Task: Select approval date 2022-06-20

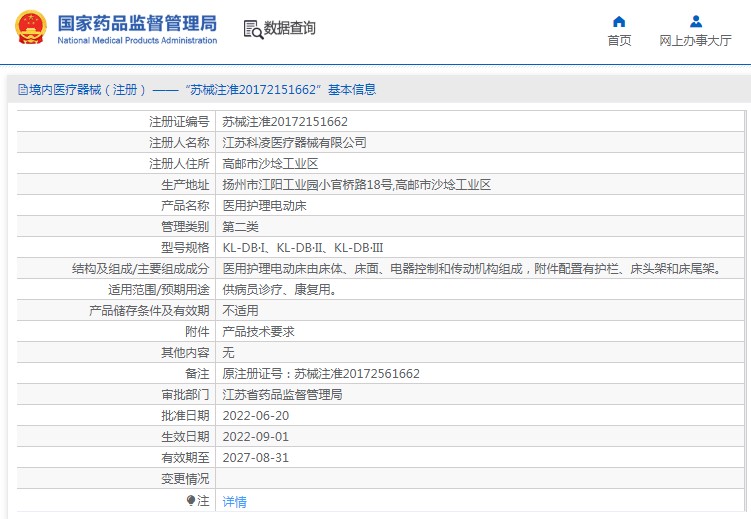Action: point(256,416)
